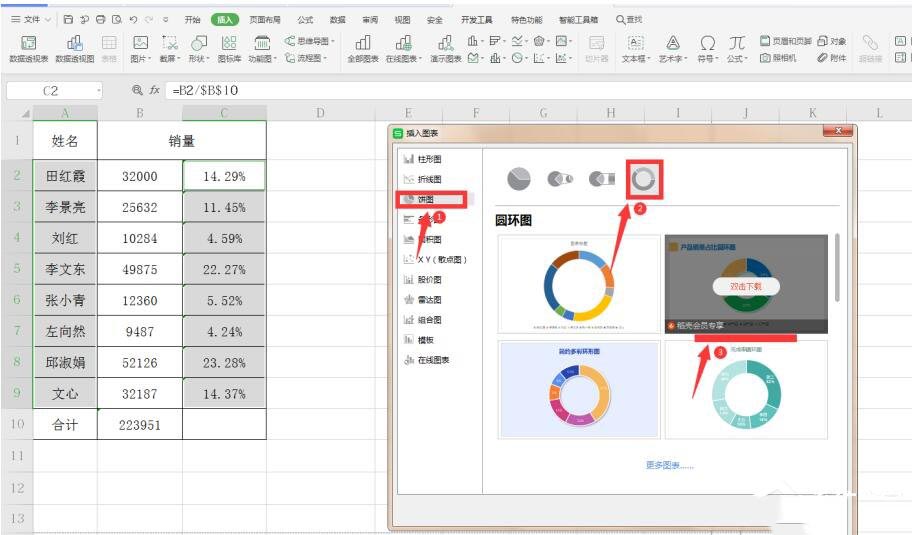This screenshot has height=535, width=912.
Task: Choose pie-of-pie chart subtype icon
Action: [560, 179]
